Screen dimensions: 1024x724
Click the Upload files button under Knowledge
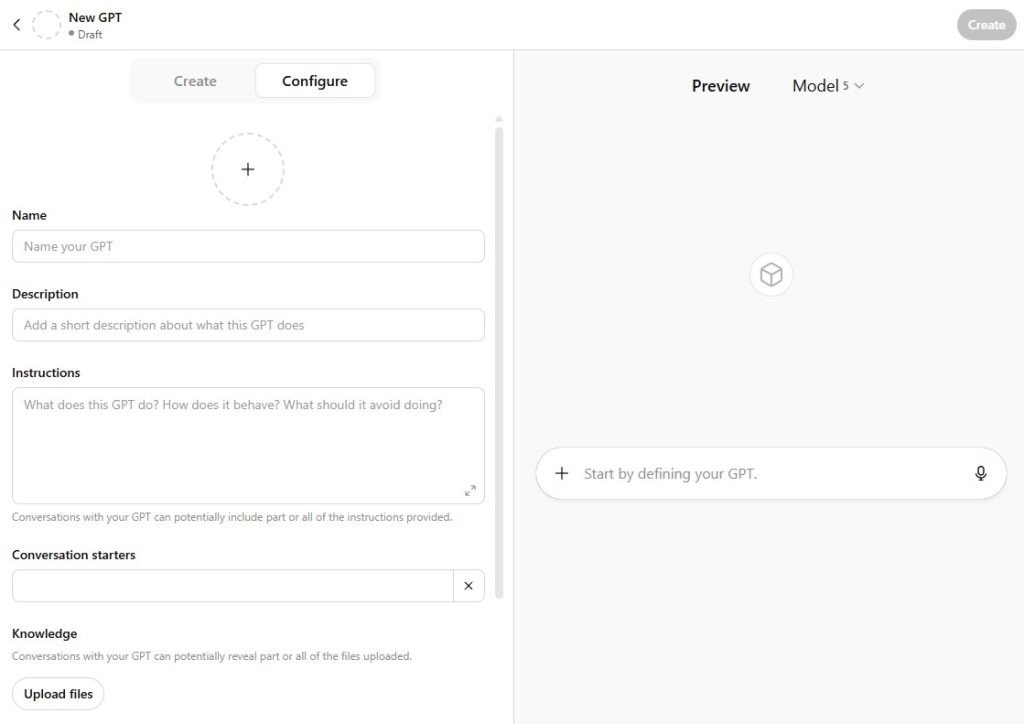coord(58,694)
